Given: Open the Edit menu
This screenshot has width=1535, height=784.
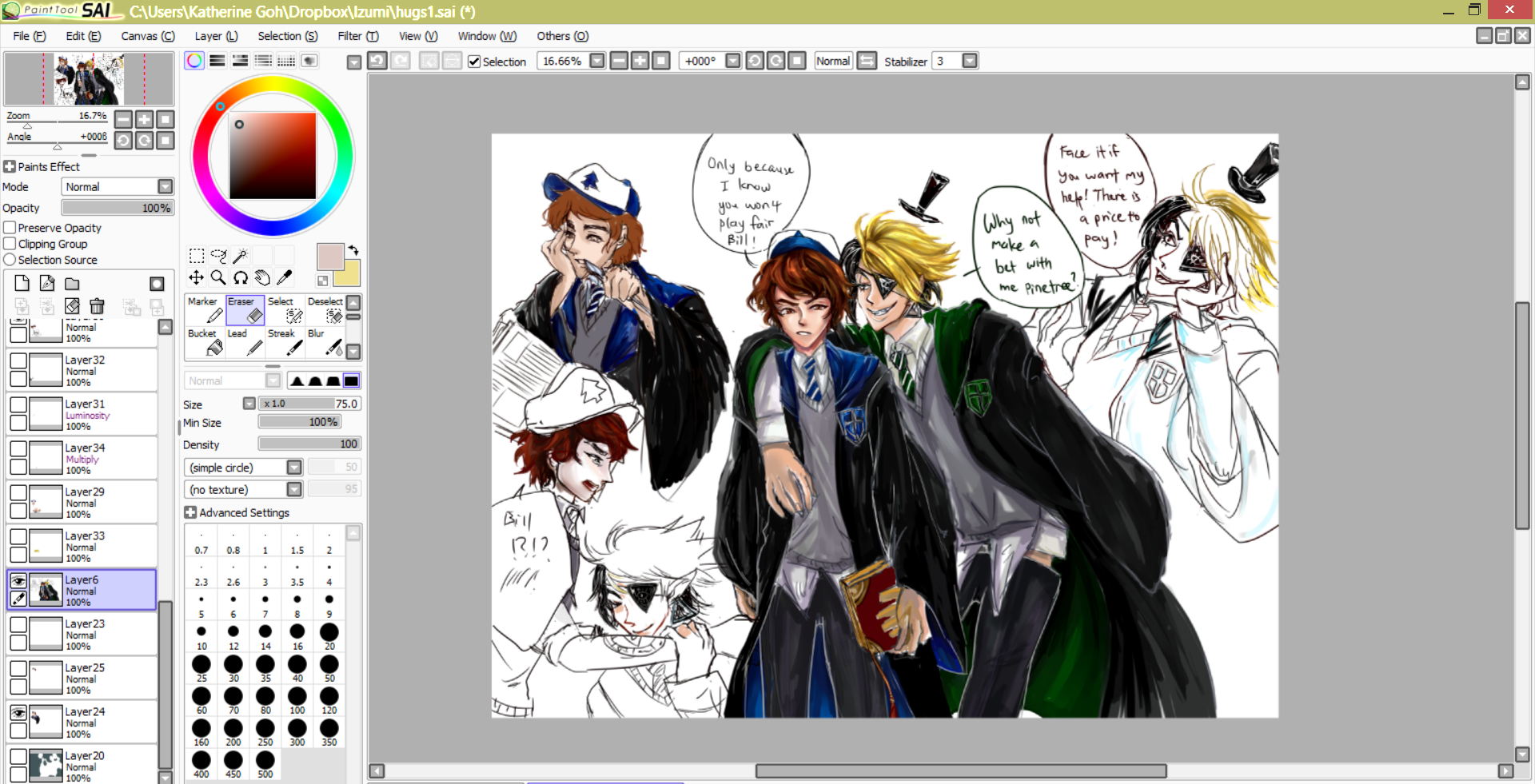Looking at the screenshot, I should point(83,36).
